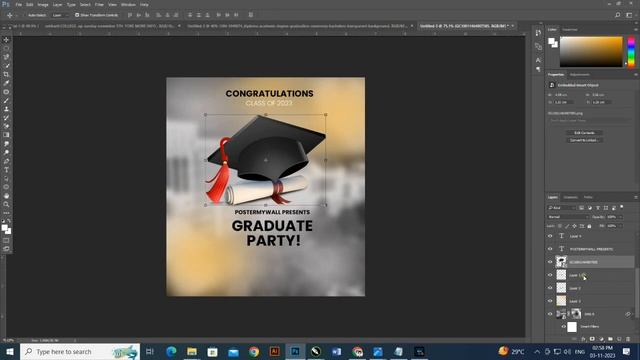This screenshot has height=360, width=640.
Task: Select the Horizontal Type tool
Action: [x=6, y=169]
